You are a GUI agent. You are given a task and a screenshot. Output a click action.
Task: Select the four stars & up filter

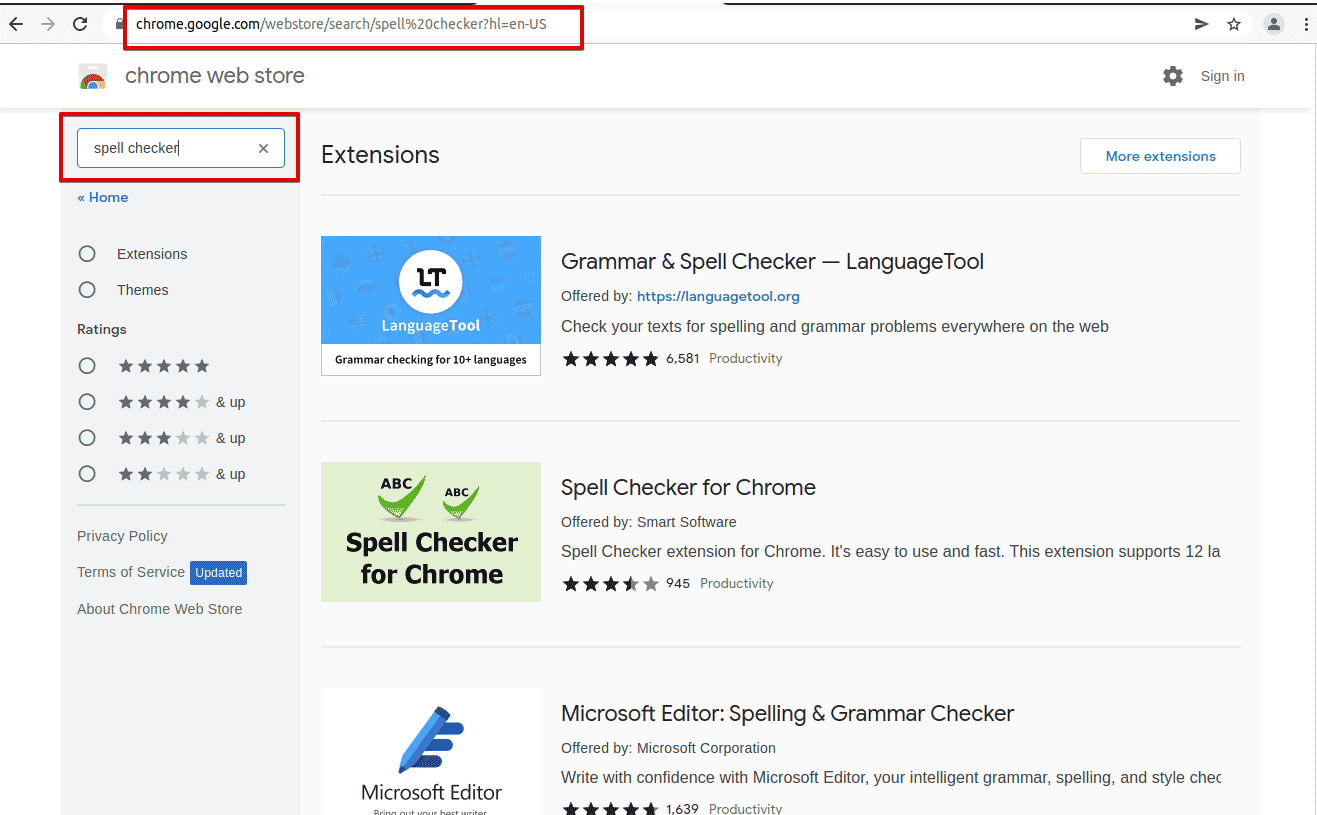(x=87, y=402)
